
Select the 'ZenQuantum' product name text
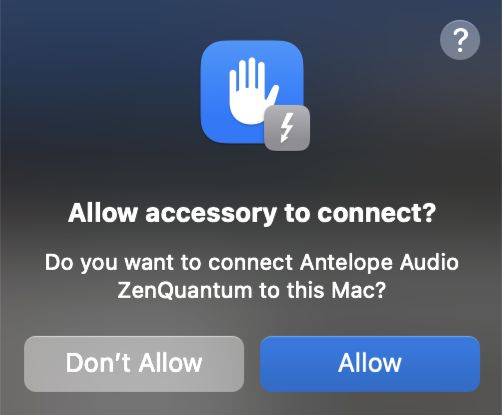pos(185,290)
